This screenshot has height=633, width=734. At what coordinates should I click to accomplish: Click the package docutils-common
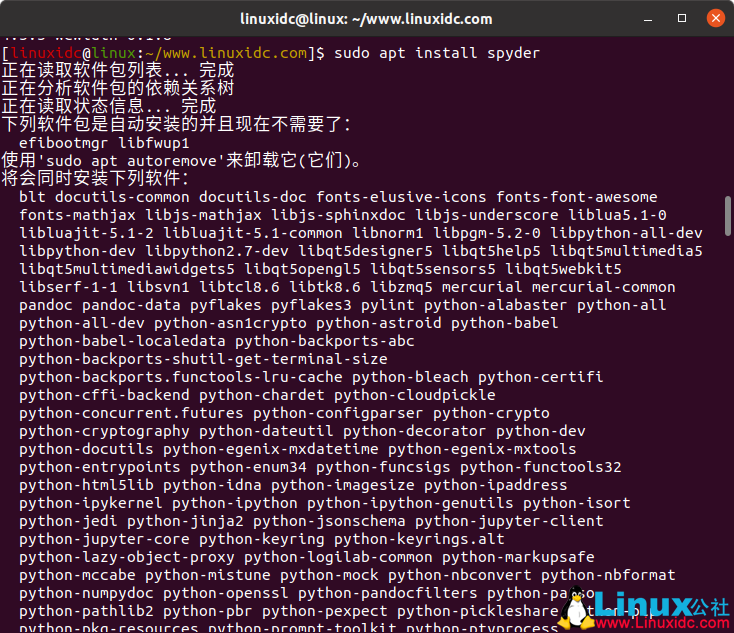click(122, 197)
